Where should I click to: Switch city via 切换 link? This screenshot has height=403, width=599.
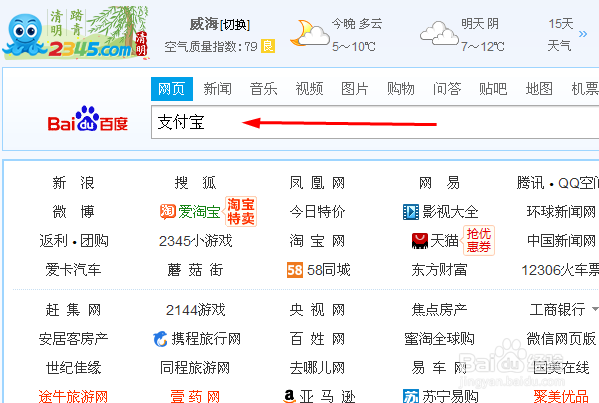235,25
